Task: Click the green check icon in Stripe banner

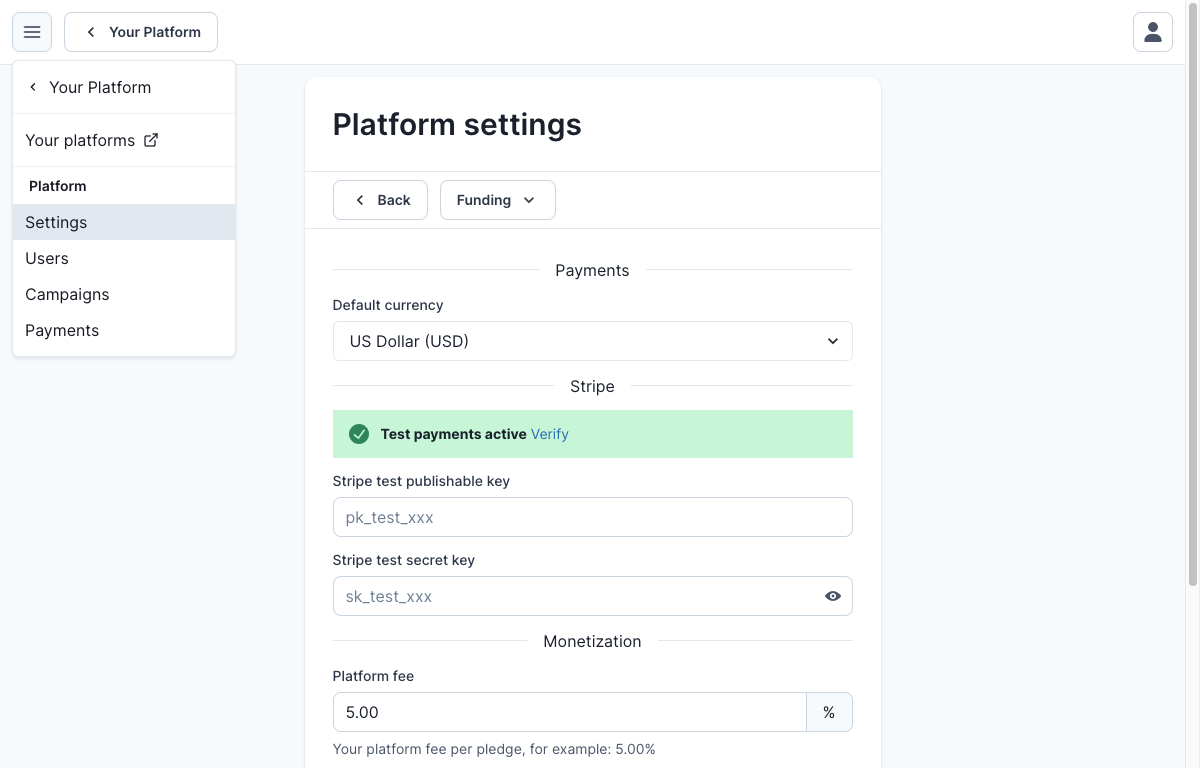Action: (359, 434)
